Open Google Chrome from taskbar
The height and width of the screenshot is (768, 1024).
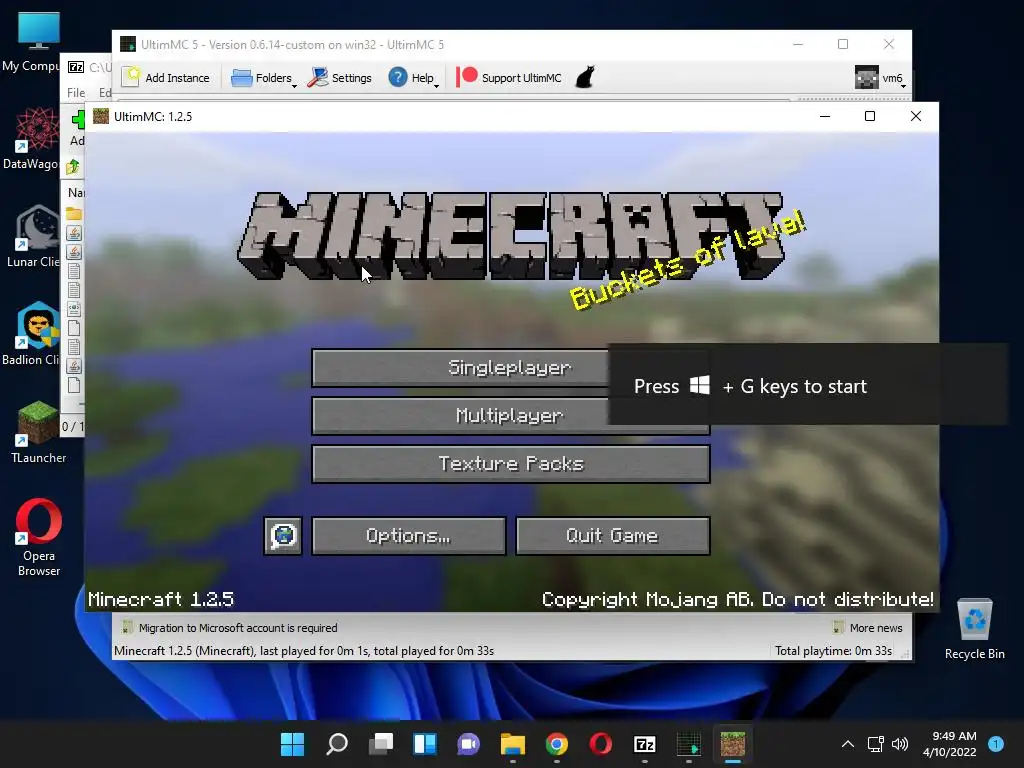tap(556, 744)
